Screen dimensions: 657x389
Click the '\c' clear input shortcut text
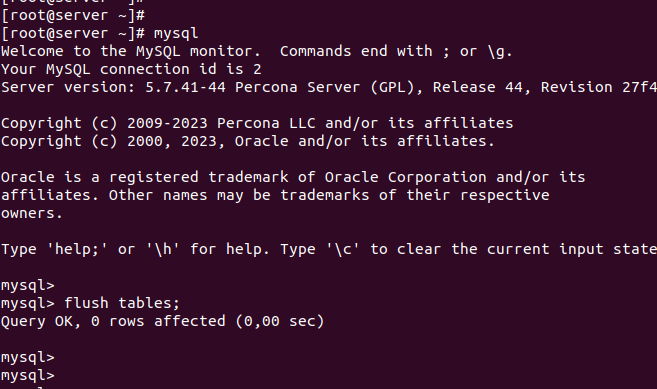click(x=343, y=249)
